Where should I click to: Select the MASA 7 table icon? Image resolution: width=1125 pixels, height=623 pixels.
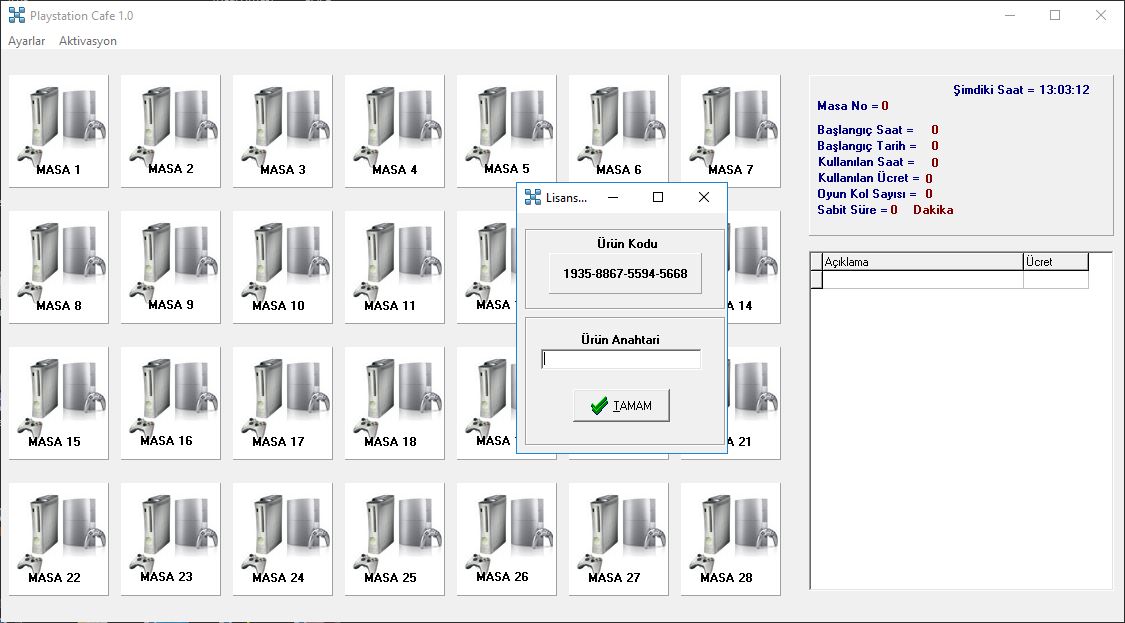point(730,131)
